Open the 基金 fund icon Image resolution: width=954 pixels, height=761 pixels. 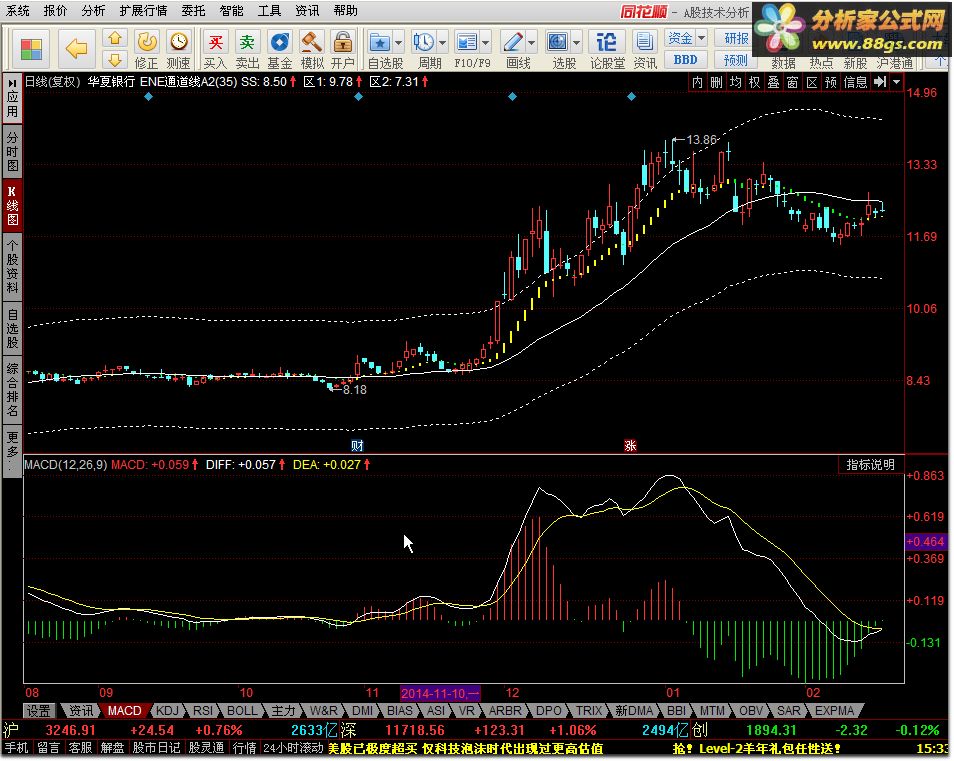point(279,50)
